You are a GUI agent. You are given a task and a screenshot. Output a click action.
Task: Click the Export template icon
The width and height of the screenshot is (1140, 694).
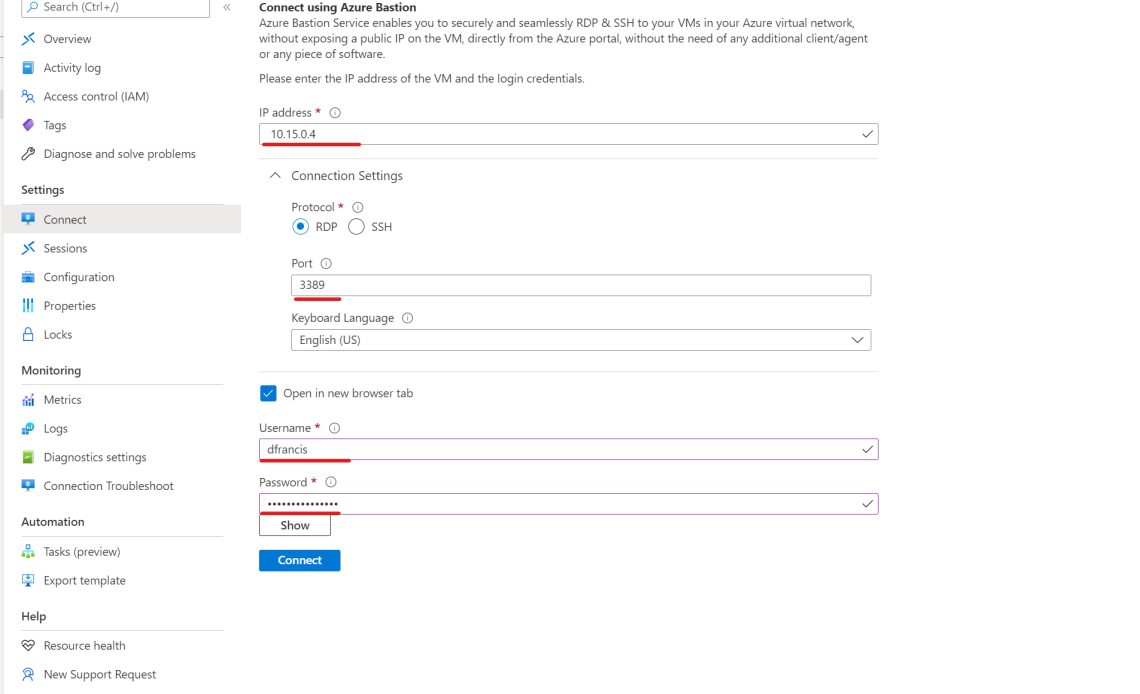(x=28, y=580)
